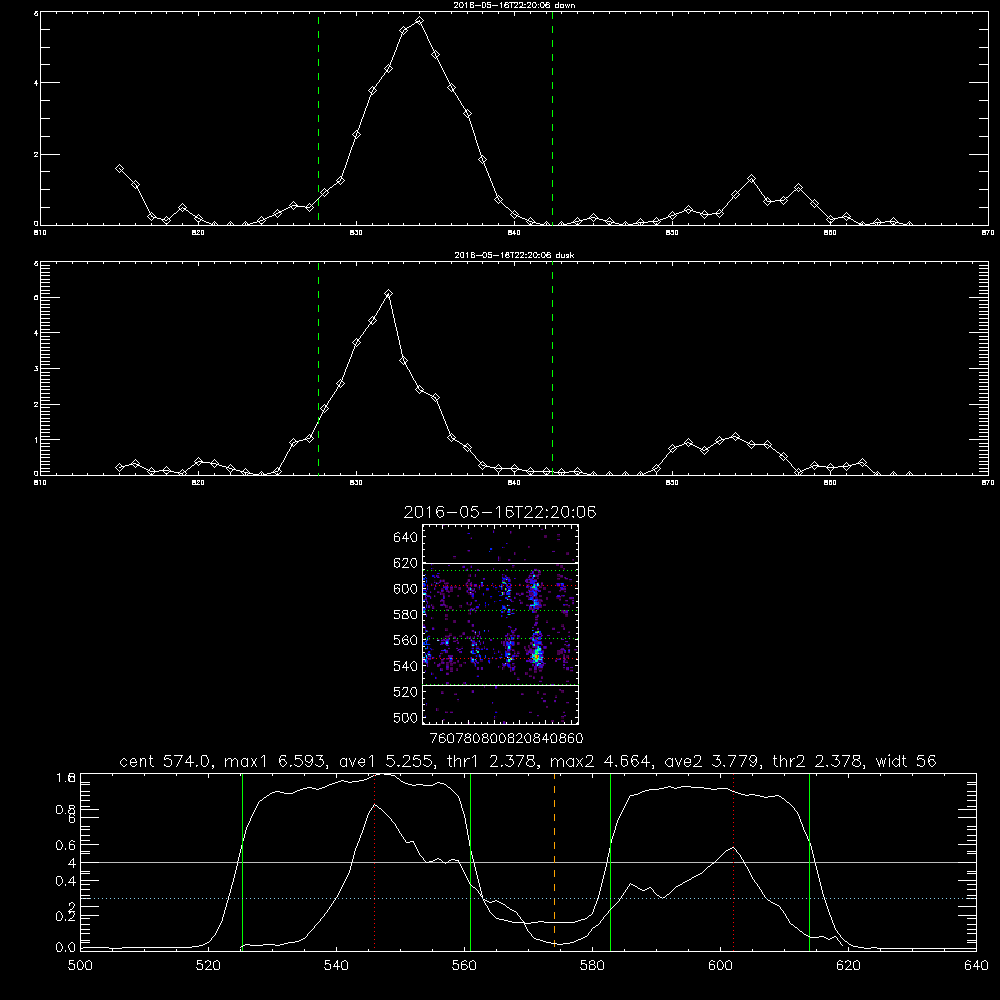Image resolution: width=1000 pixels, height=1000 pixels.
Task: Click the 620 tick label on the bottom plot x-axis
Action: click(848, 966)
